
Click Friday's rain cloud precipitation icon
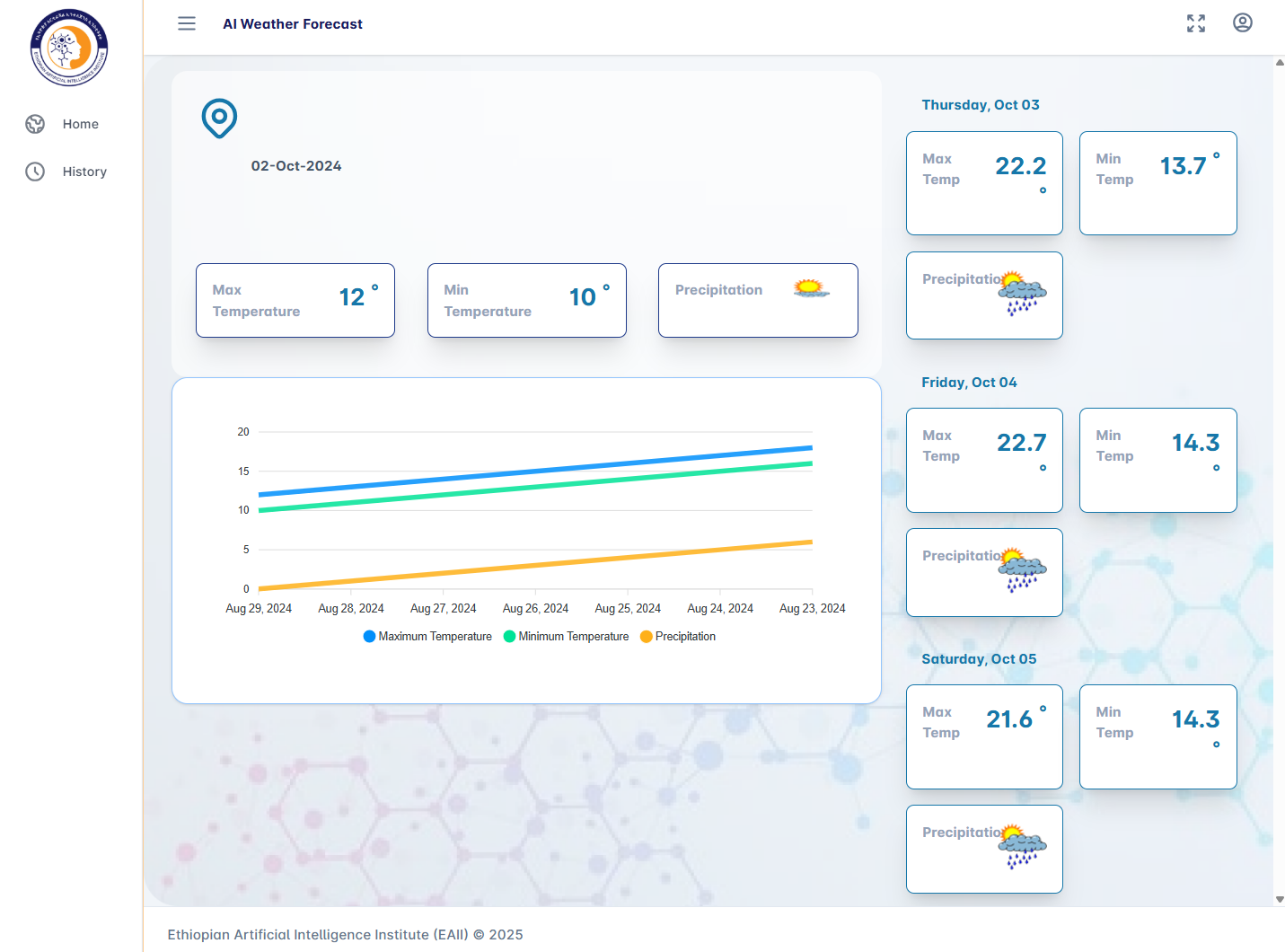pos(1022,570)
